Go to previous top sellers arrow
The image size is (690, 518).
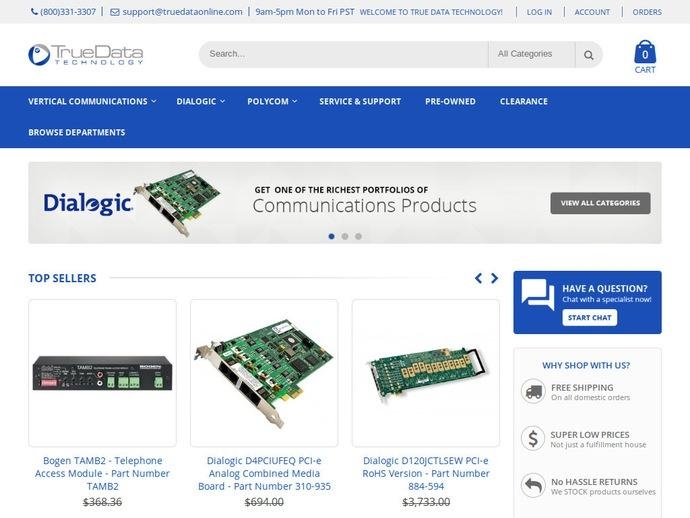(479, 278)
